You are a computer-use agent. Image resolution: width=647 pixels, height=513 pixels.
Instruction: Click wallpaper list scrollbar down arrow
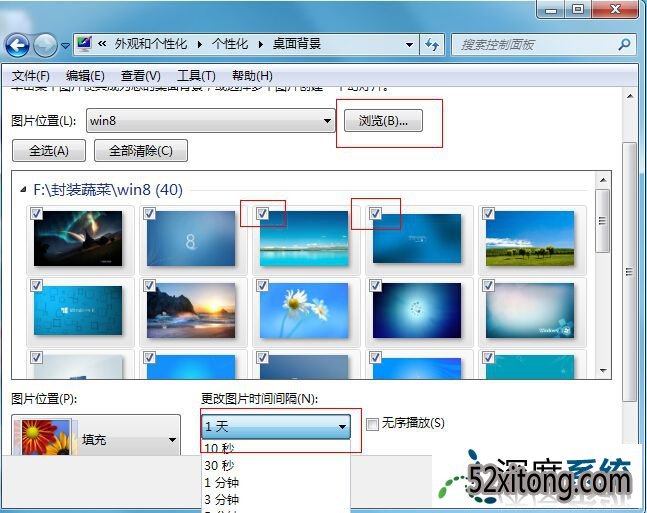603,370
